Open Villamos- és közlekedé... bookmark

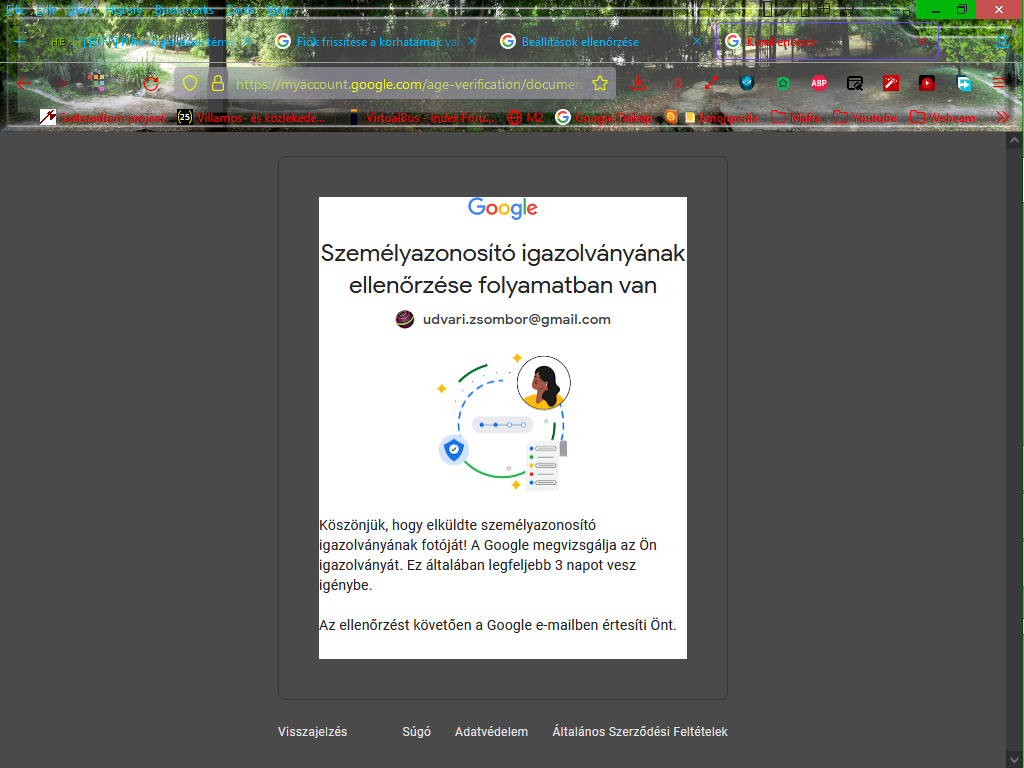[x=251, y=118]
